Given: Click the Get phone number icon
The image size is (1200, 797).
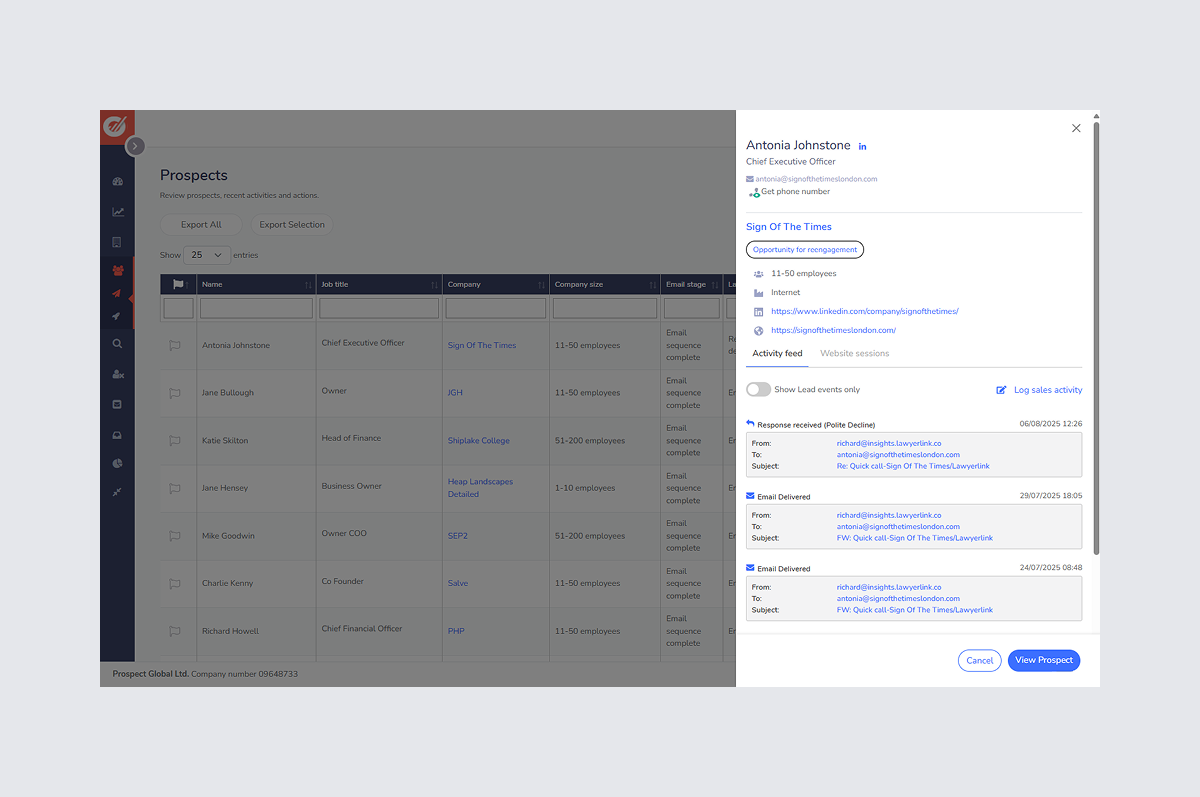Looking at the screenshot, I should [754, 192].
